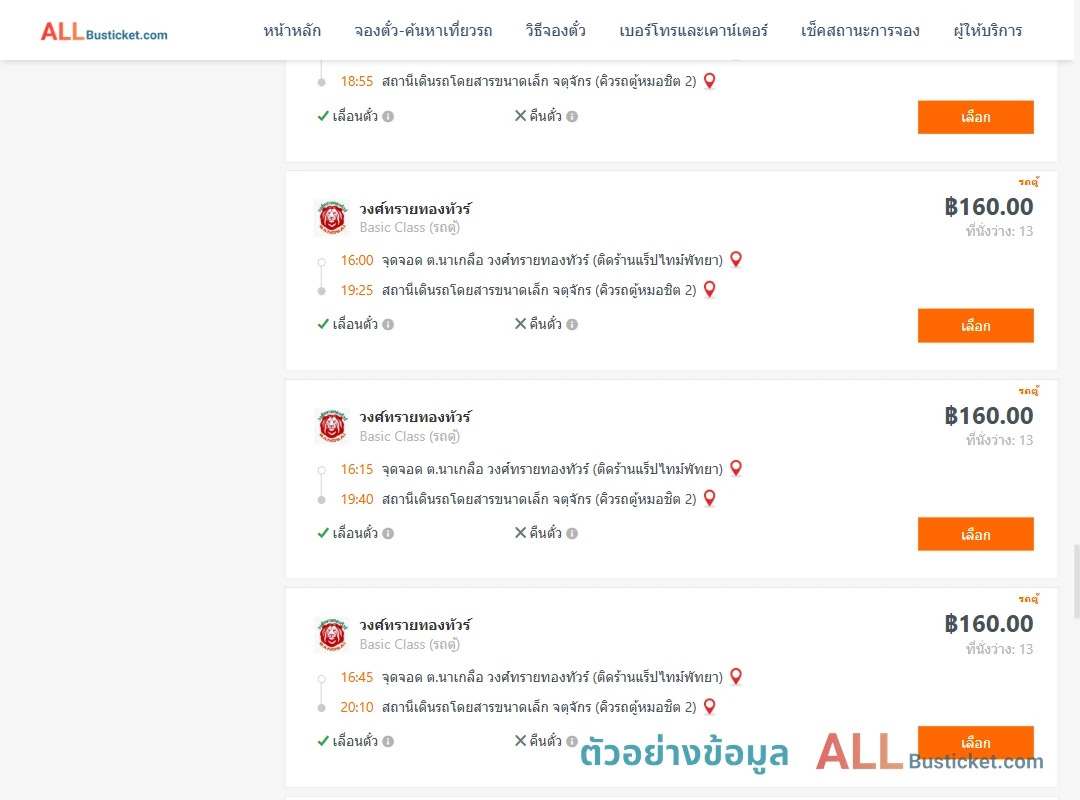Viewport: 1080px width, 800px height.
Task: Click คืนตั๋ว label in 16:15 trip card
Action: [x=546, y=533]
